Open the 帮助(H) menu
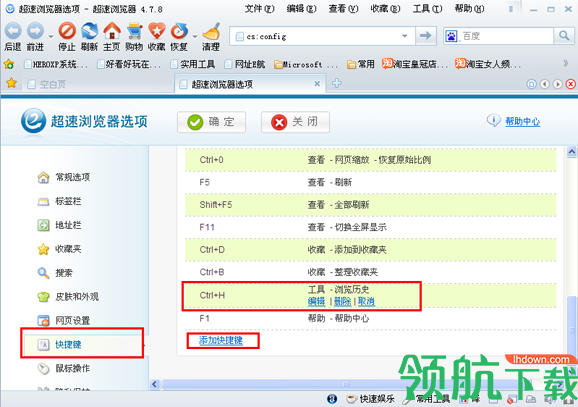 coord(469,9)
